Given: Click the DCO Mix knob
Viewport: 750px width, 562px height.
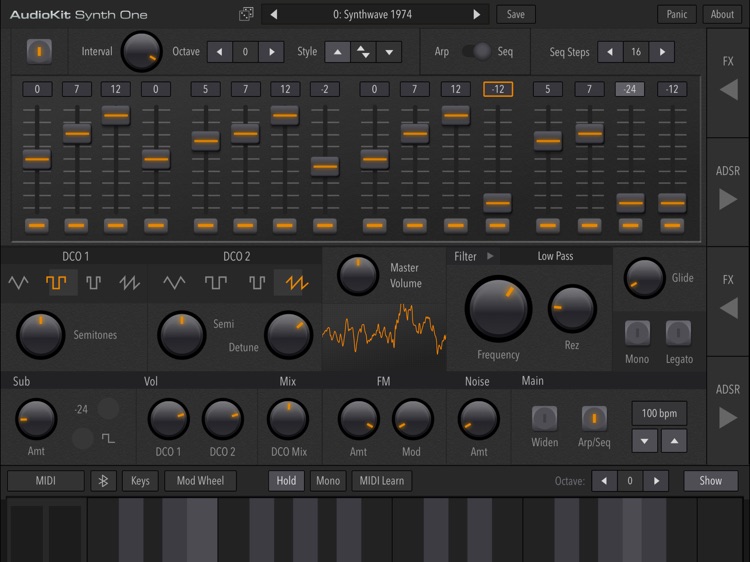Looking at the screenshot, I should click(287, 419).
